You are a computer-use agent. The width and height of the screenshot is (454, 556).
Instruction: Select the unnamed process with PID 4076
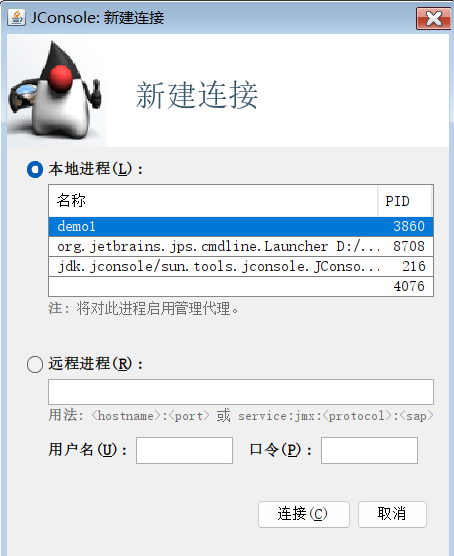click(241, 286)
